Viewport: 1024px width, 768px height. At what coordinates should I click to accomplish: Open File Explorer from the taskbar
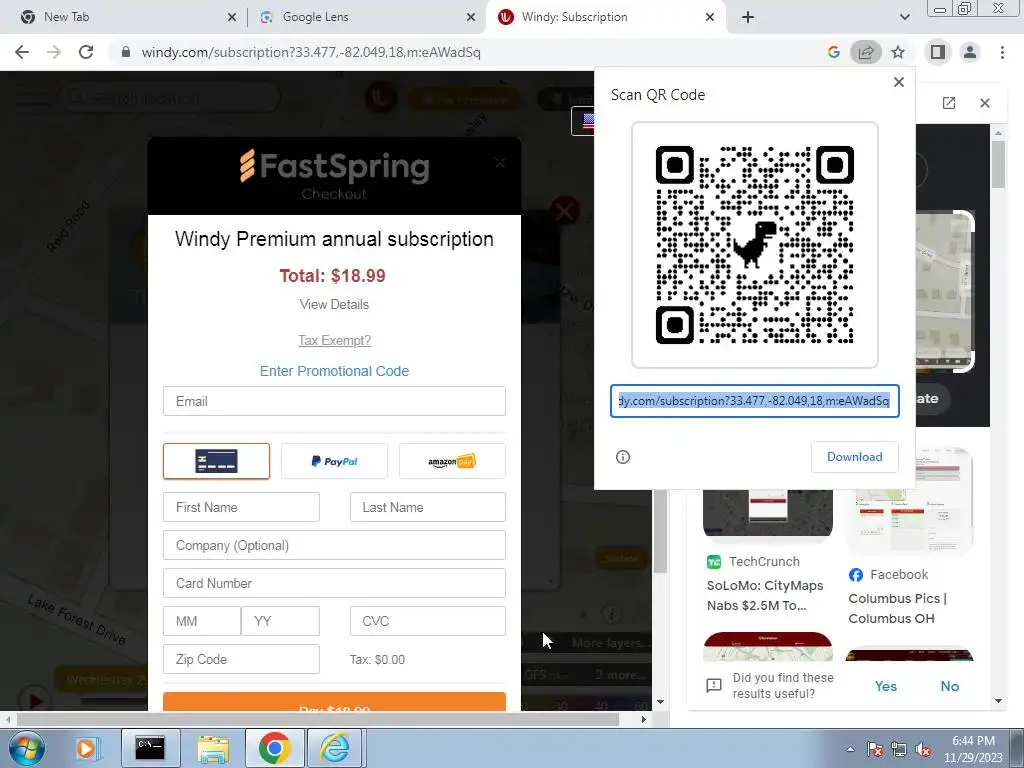pos(213,748)
